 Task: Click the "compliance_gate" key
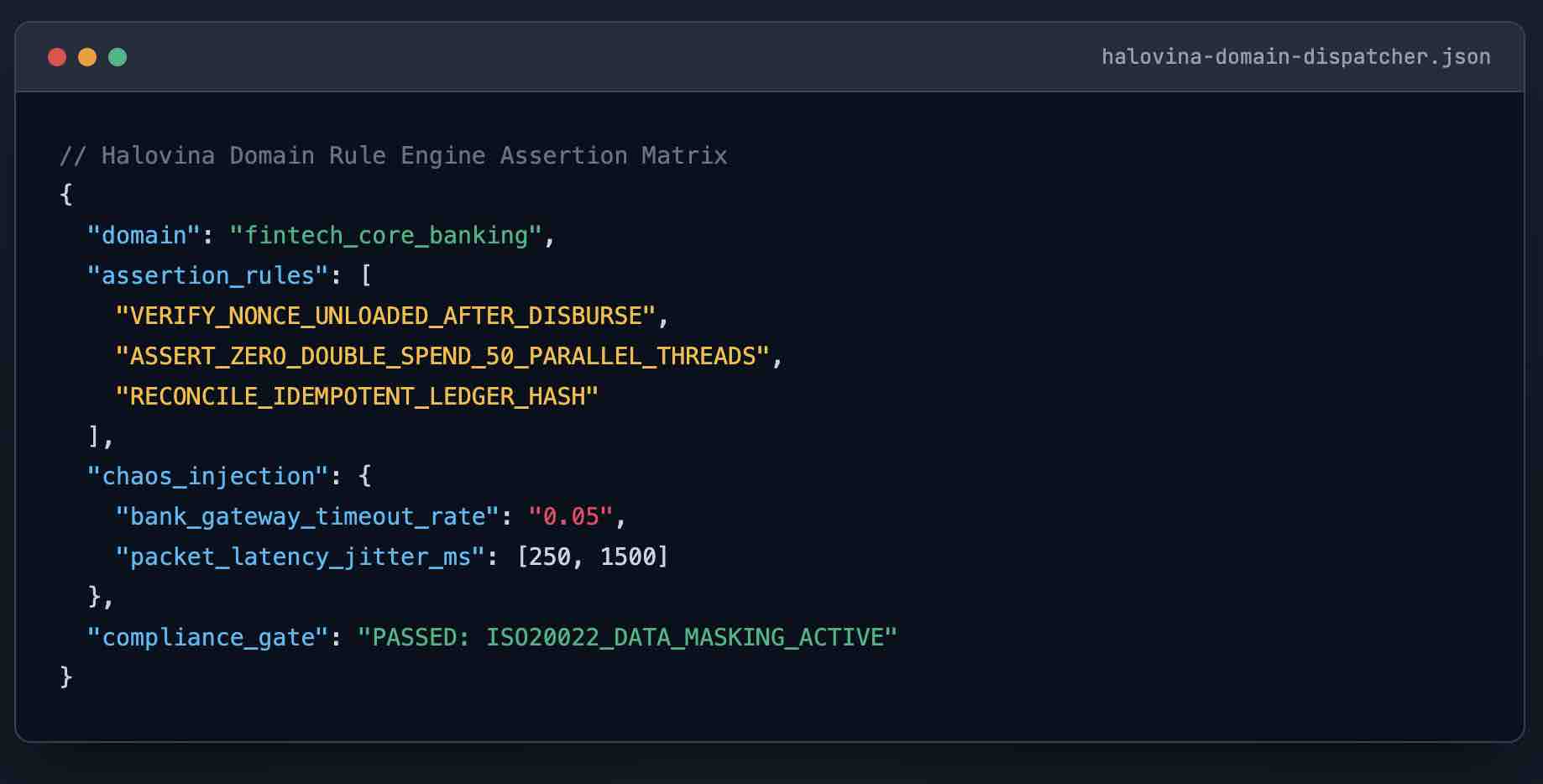207,637
